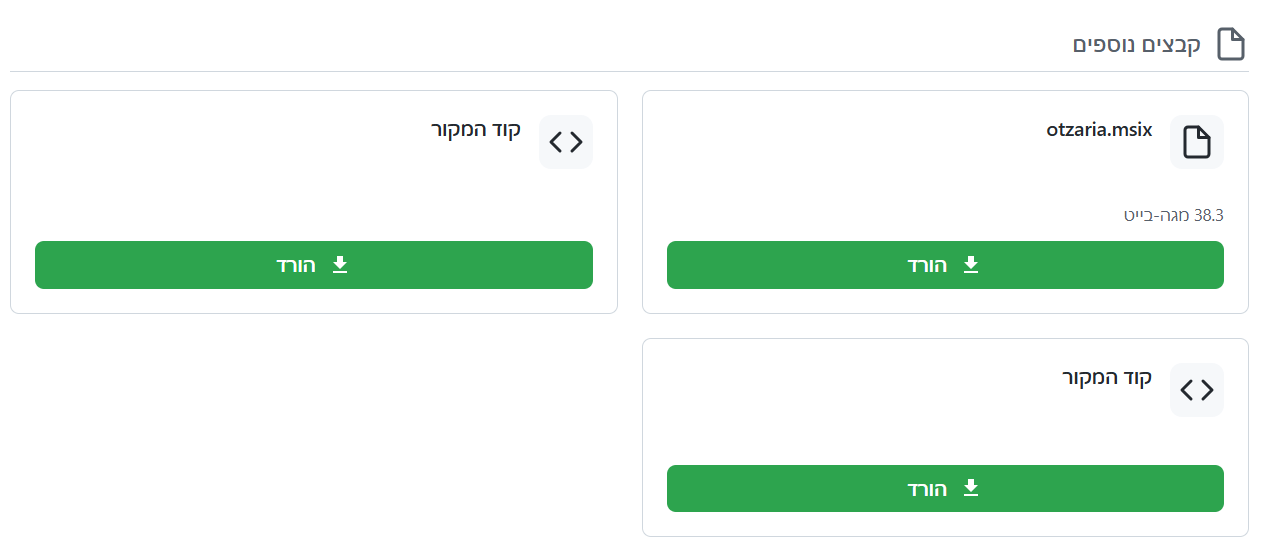Click code brackets icon in card below otzaria.msix

pyautogui.click(x=1196, y=390)
